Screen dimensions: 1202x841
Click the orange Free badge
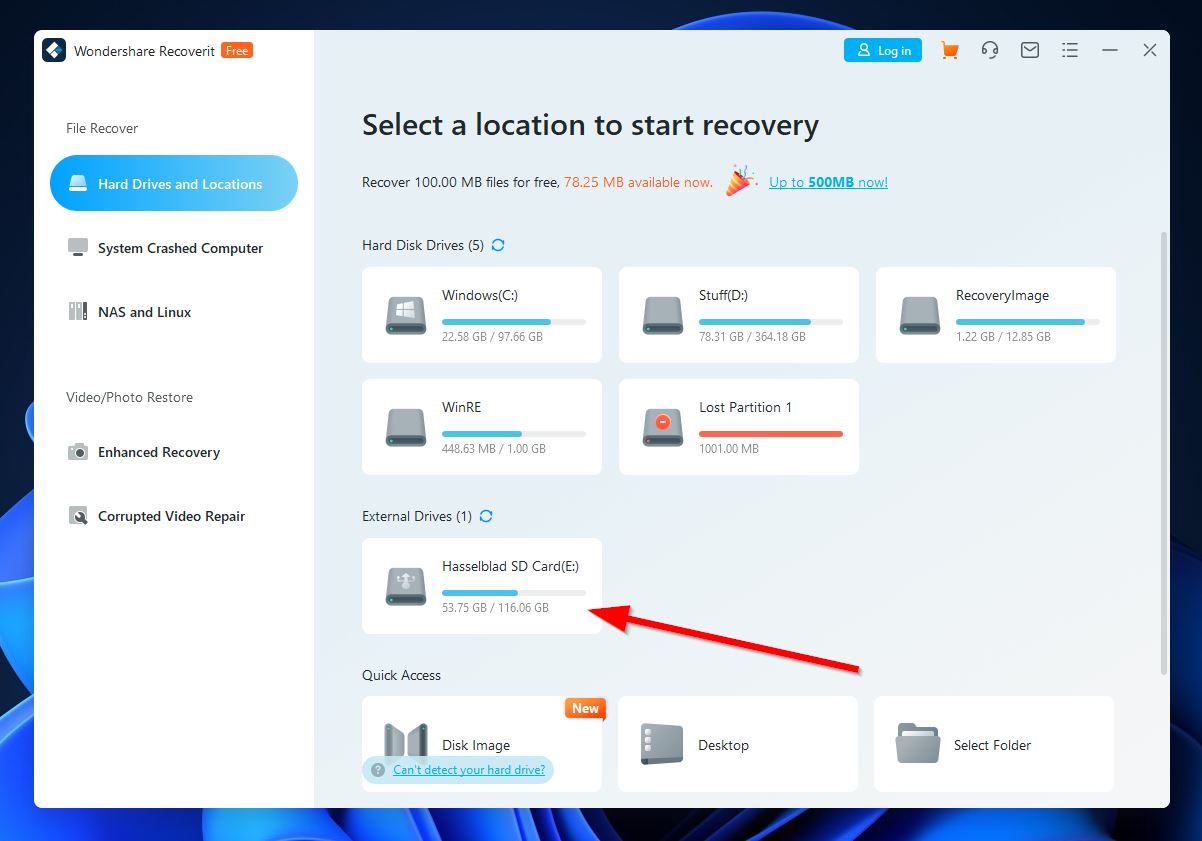[x=237, y=50]
